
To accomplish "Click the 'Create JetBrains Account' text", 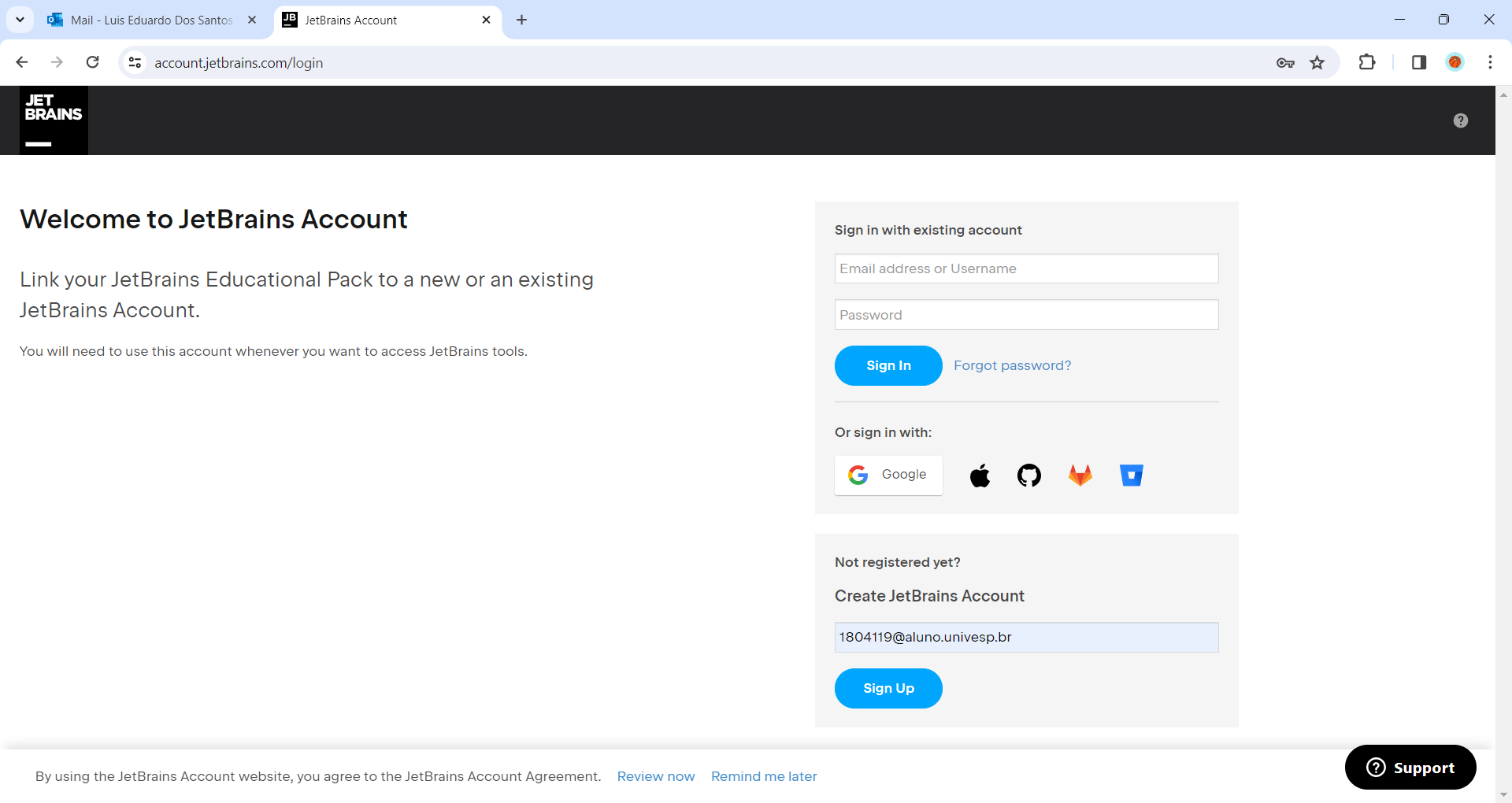I will coord(929,596).
